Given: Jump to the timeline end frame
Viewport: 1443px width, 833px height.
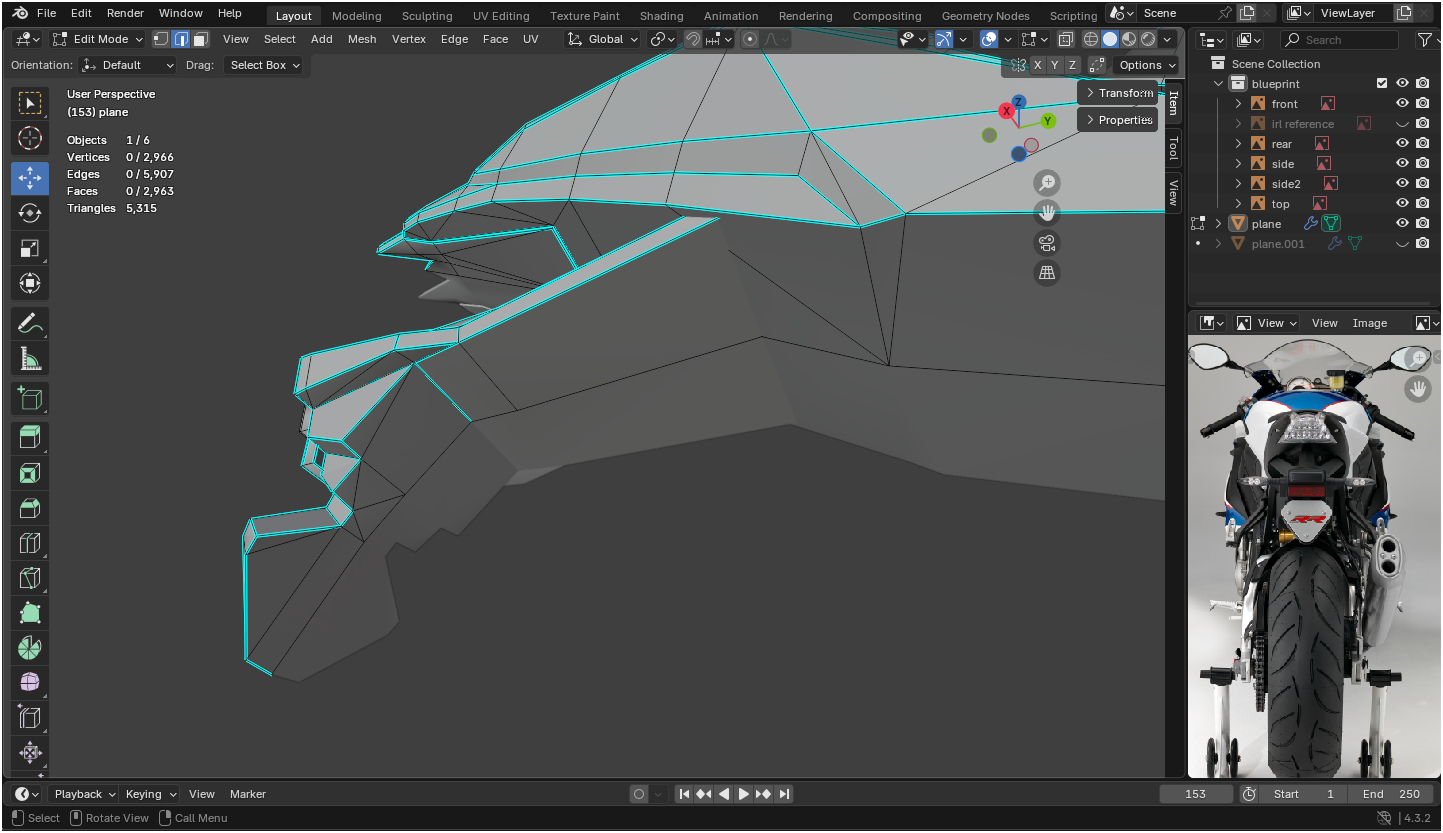Looking at the screenshot, I should click(x=784, y=794).
